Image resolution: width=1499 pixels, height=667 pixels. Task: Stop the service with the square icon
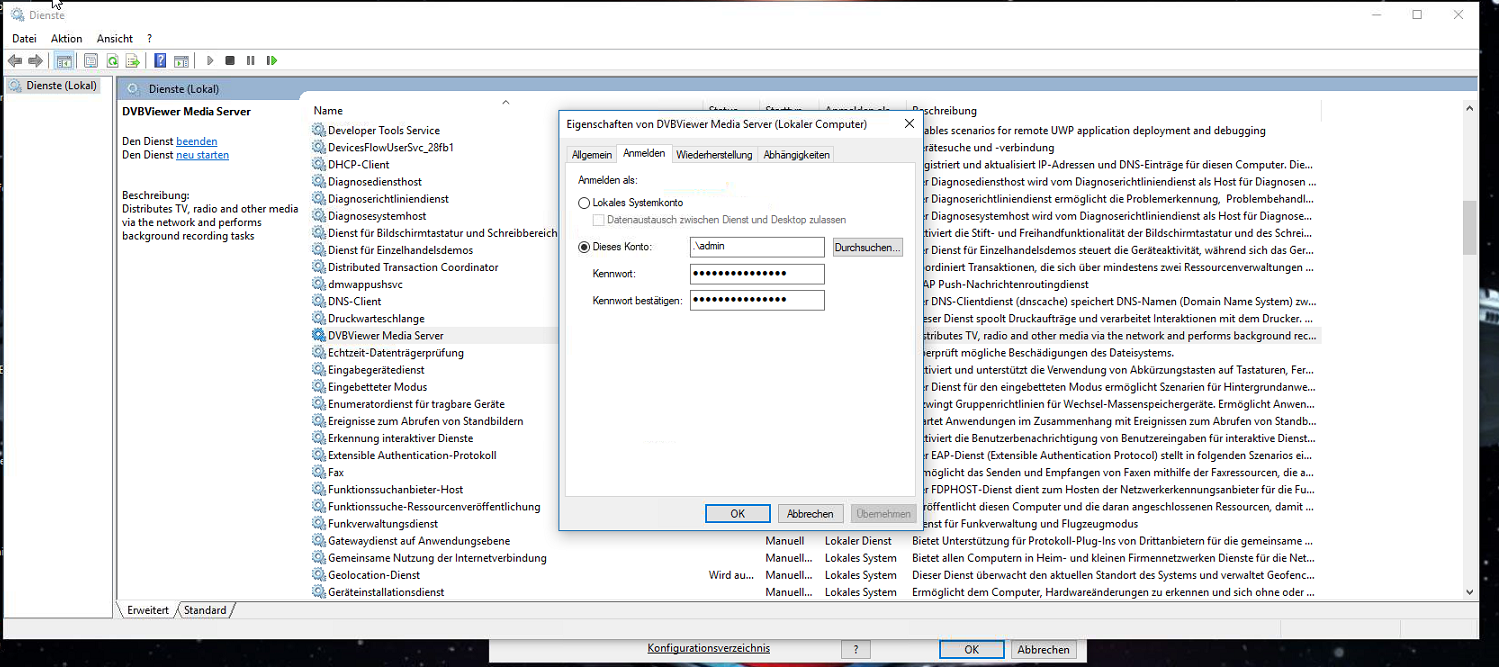pyautogui.click(x=230, y=61)
